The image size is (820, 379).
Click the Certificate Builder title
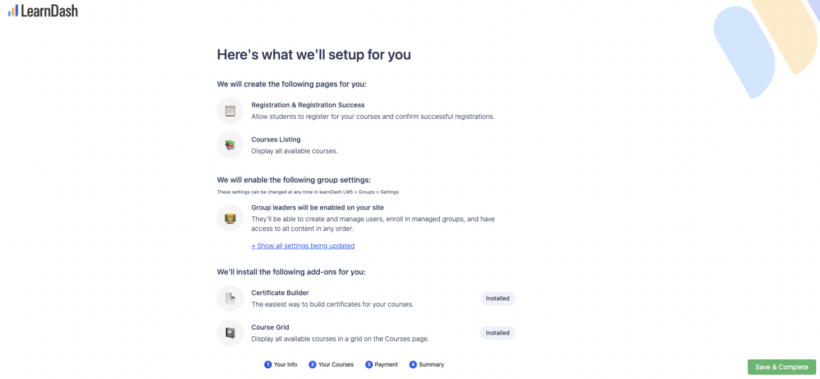(x=280, y=293)
